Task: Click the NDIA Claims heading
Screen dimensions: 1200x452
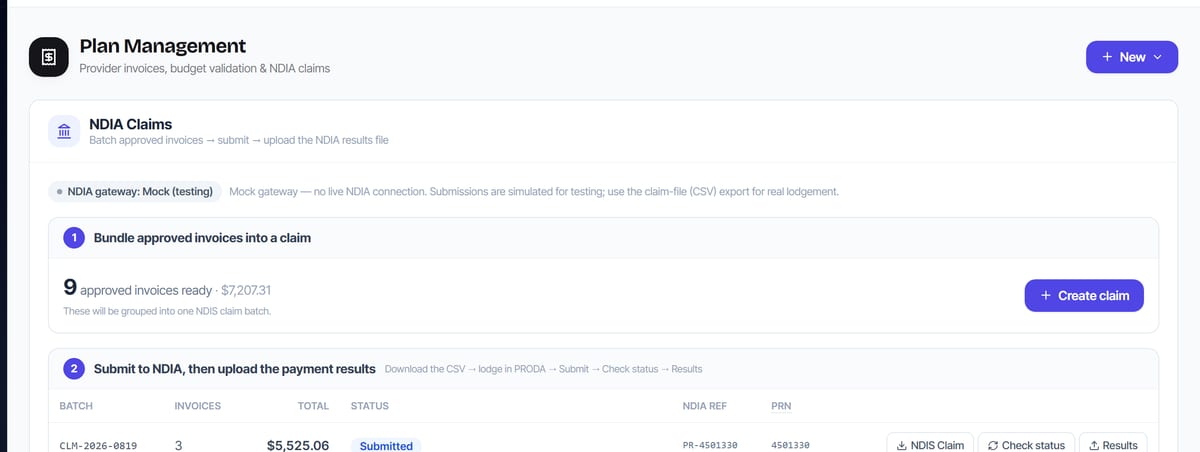Action: click(x=131, y=124)
